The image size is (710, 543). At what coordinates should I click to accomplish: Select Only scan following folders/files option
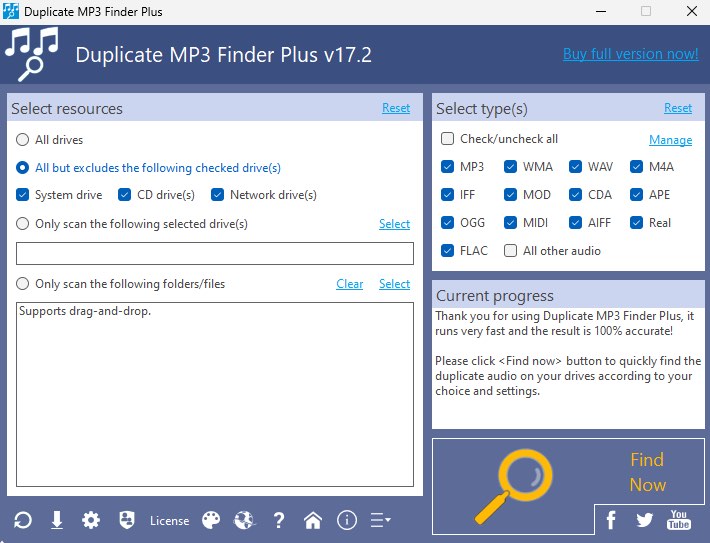tap(22, 284)
